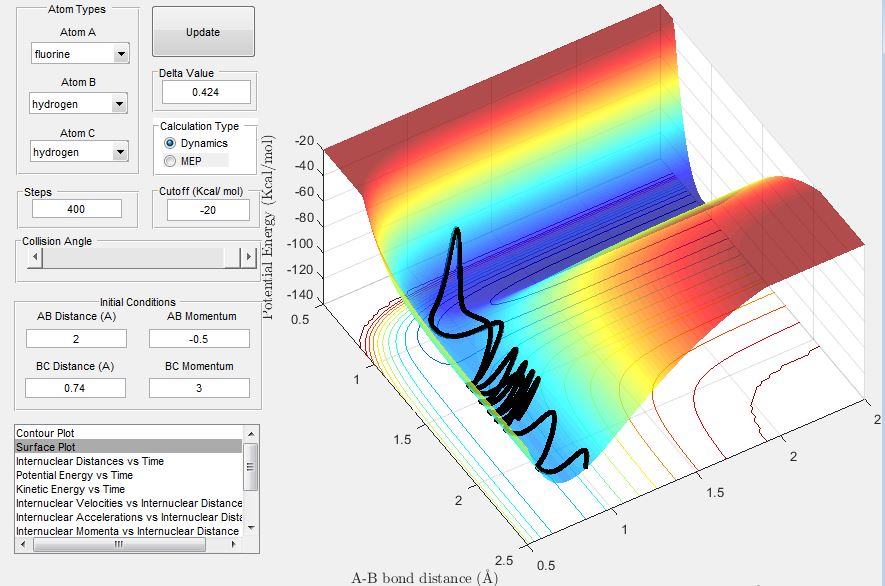Select the Dynamics calculation type

(x=195, y=143)
